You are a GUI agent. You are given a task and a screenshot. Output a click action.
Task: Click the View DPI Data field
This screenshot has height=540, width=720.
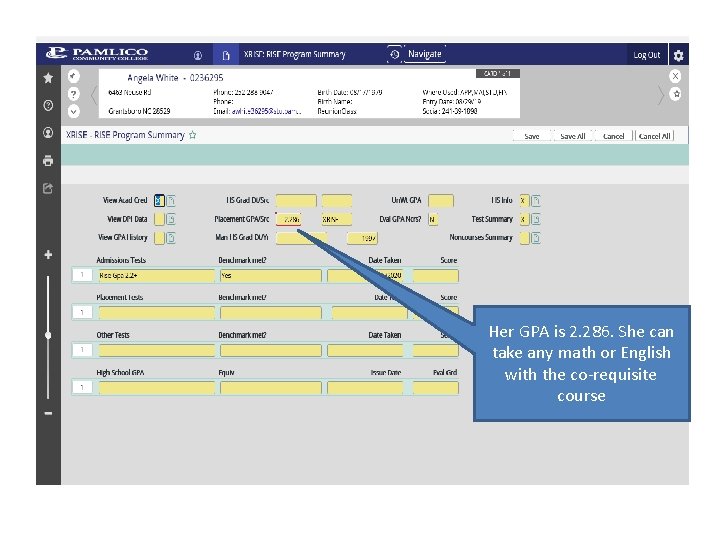(x=159, y=219)
